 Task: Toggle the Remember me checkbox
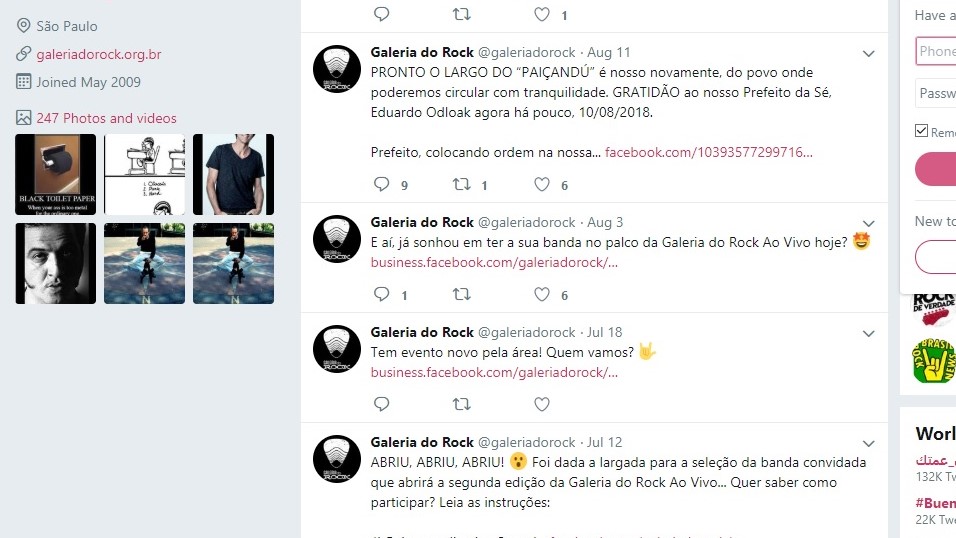coord(921,131)
